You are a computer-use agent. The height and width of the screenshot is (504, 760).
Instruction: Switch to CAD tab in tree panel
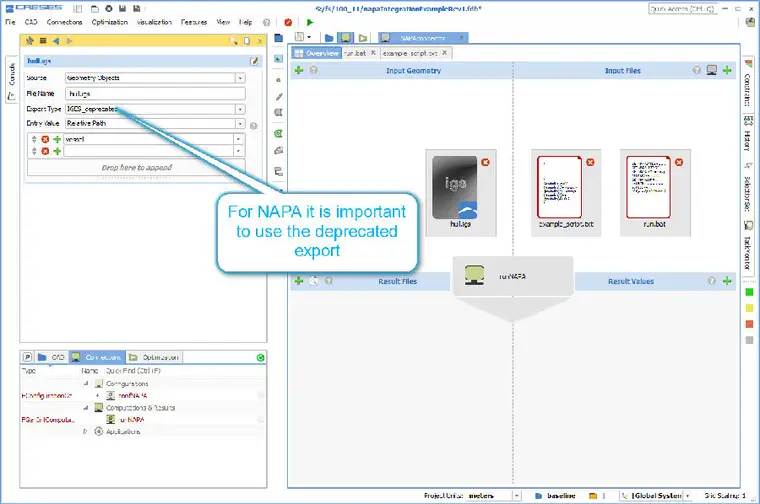52,357
